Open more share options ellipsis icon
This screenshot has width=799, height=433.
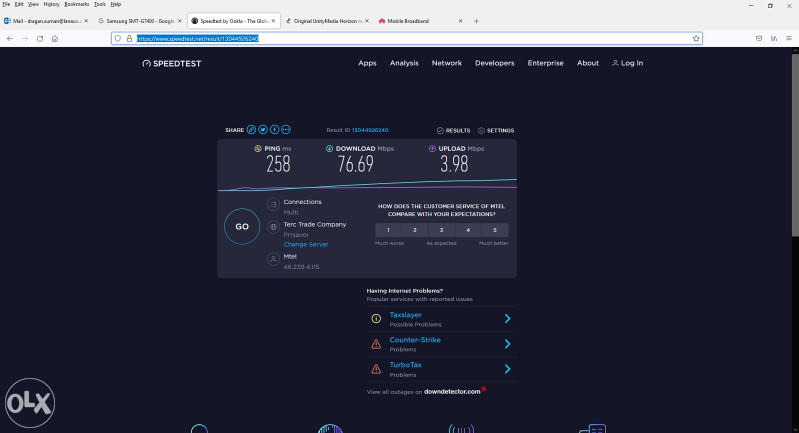point(286,130)
